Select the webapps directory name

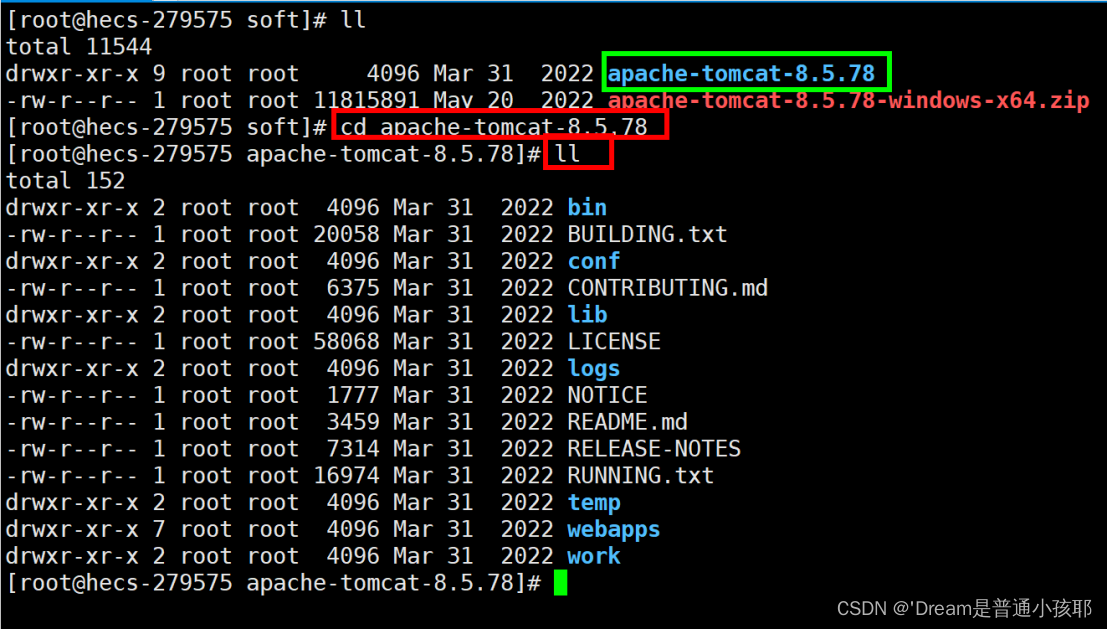[613, 530]
